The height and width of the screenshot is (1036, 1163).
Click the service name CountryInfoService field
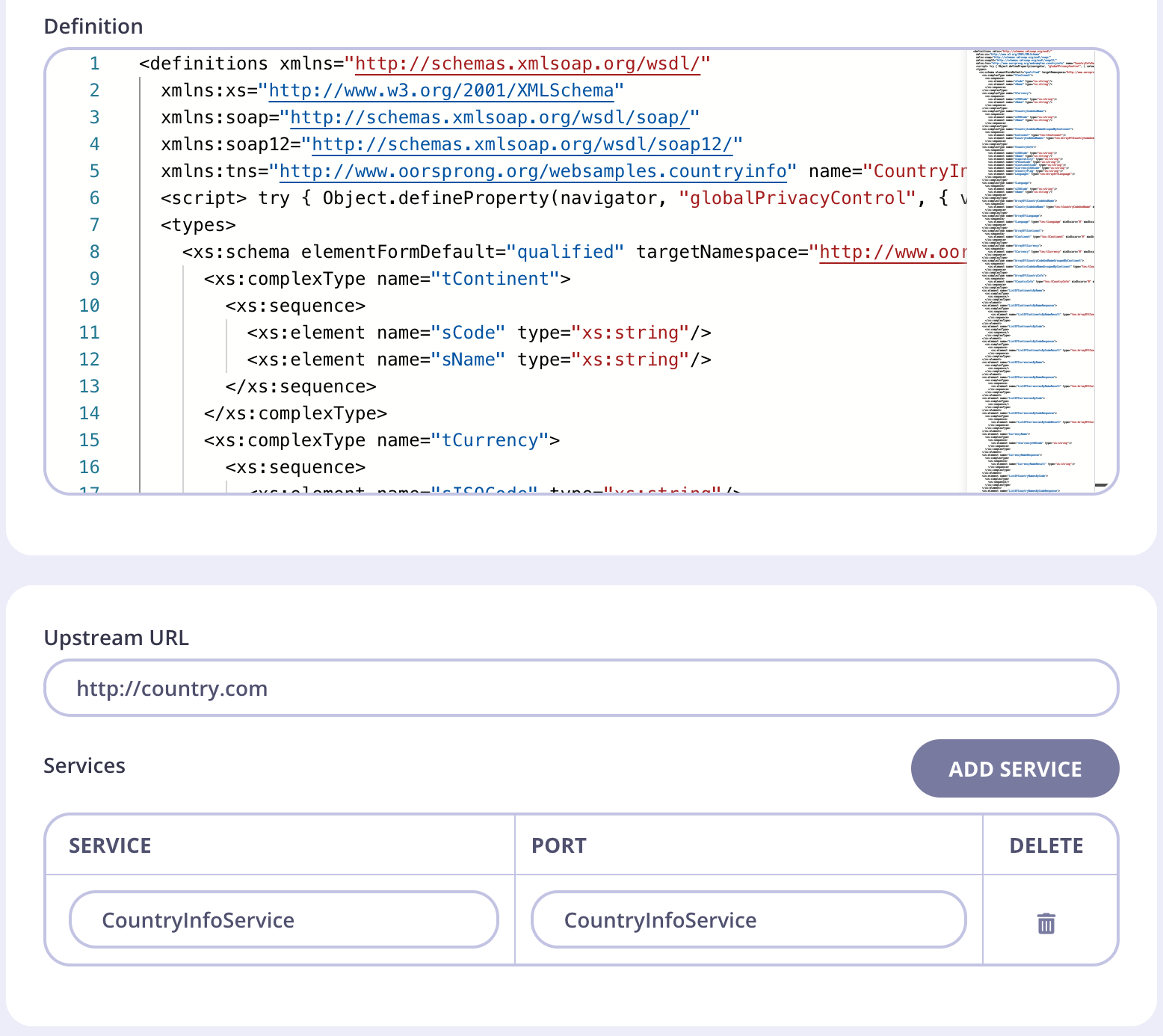[x=283, y=919]
